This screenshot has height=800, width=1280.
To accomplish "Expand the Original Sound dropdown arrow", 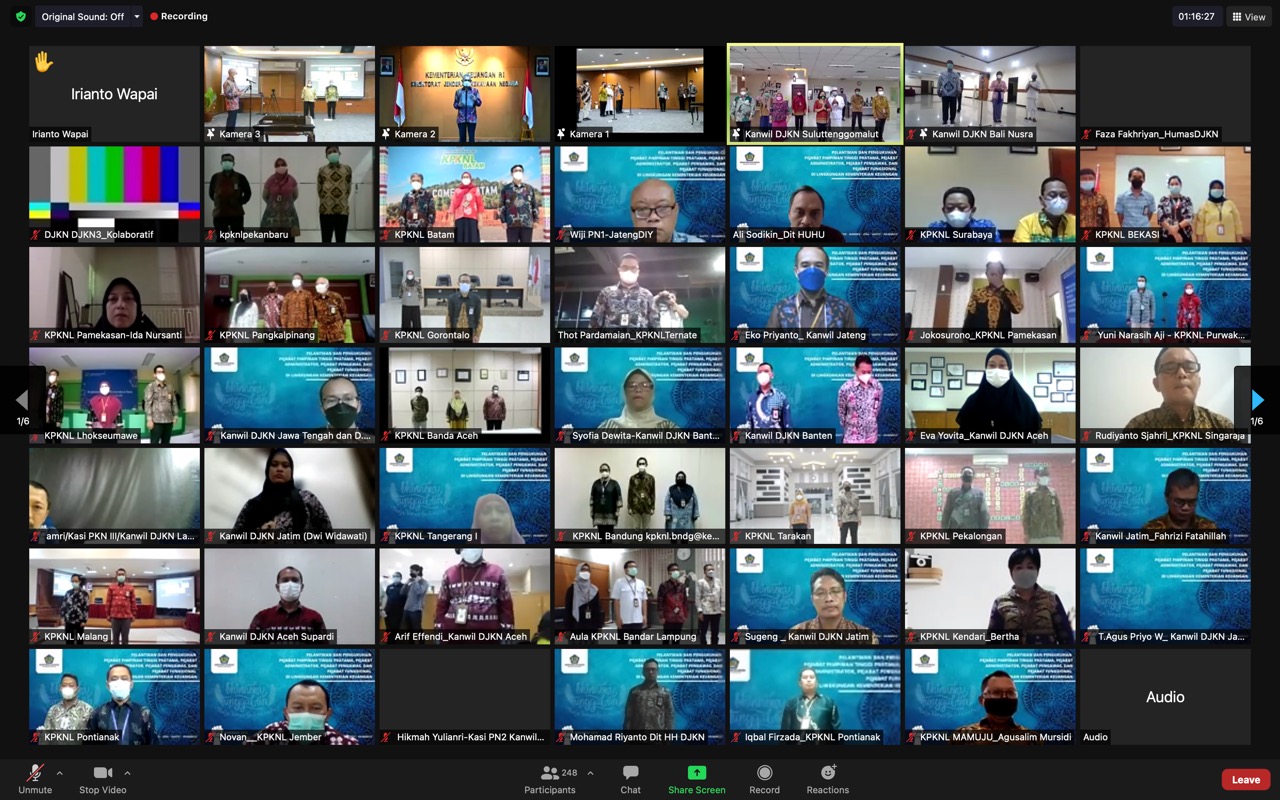I will [x=137, y=17].
